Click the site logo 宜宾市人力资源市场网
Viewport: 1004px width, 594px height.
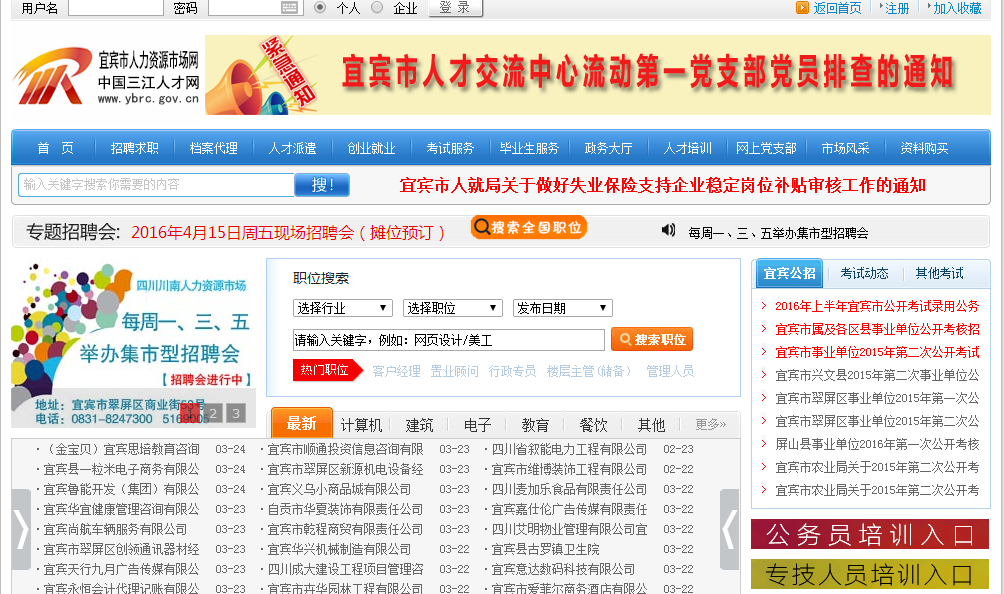[106, 77]
